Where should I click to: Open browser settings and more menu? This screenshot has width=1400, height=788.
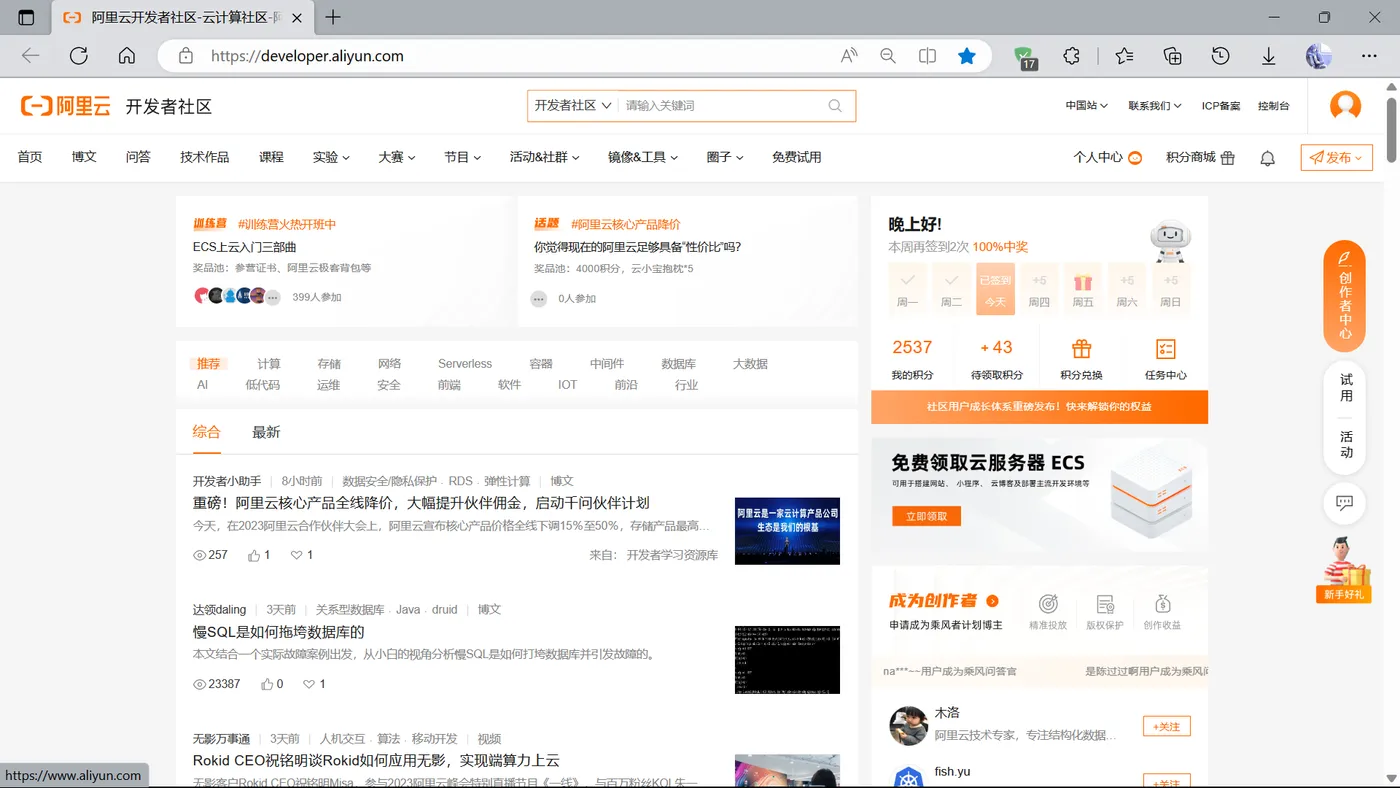(x=1369, y=56)
